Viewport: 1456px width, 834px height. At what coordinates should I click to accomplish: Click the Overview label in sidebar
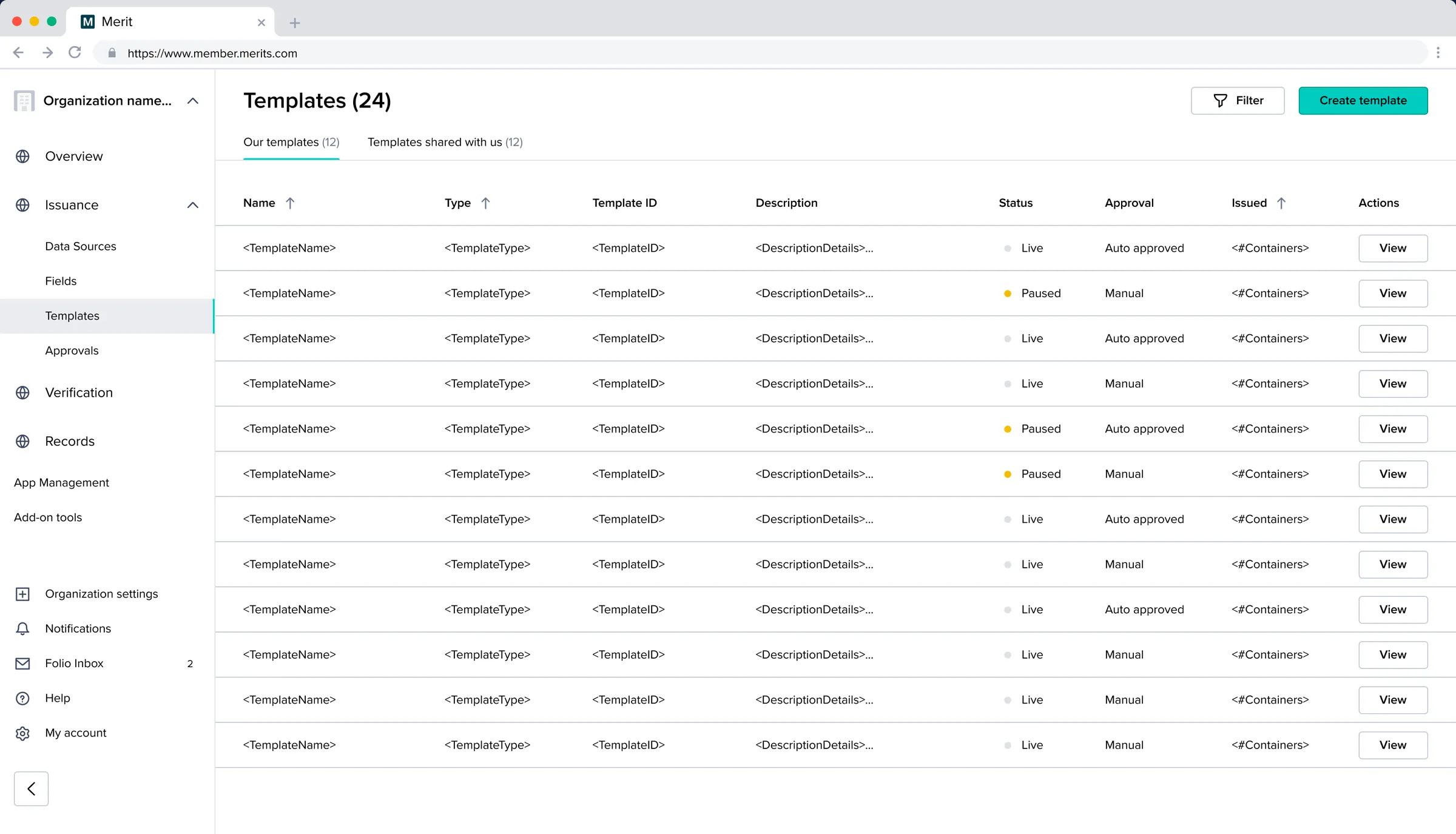[x=74, y=156]
